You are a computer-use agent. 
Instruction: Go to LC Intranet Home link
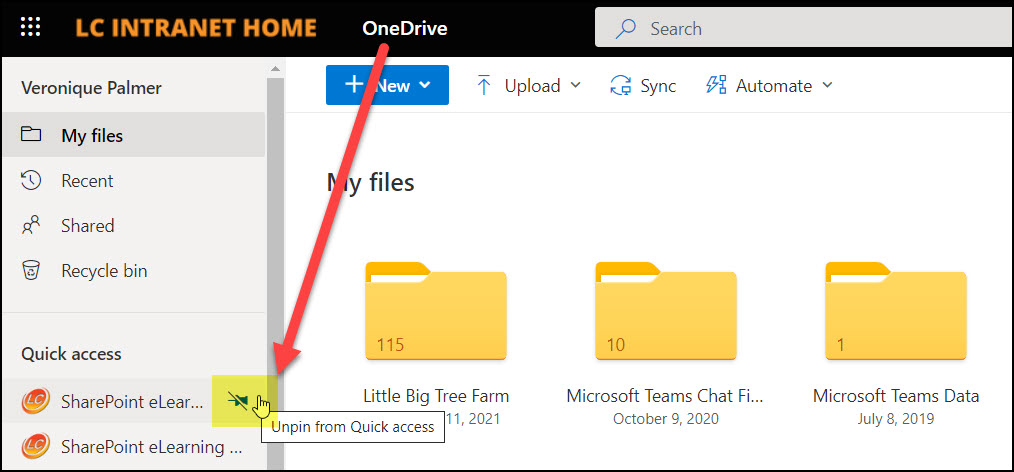pos(196,28)
